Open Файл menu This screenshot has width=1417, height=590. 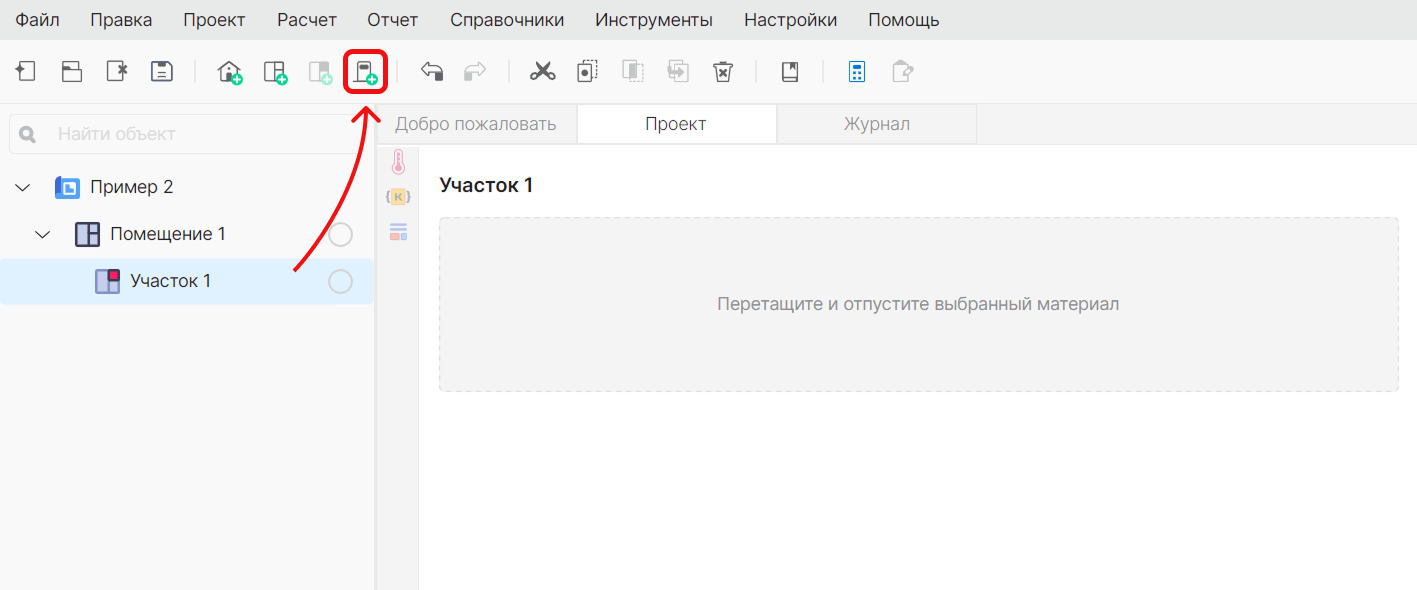(37, 20)
